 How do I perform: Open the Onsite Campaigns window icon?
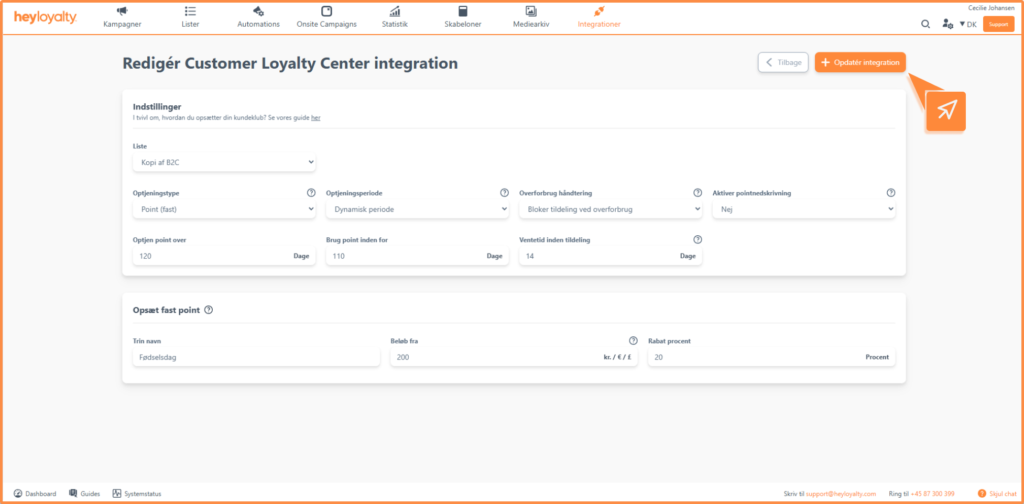[x=327, y=11]
